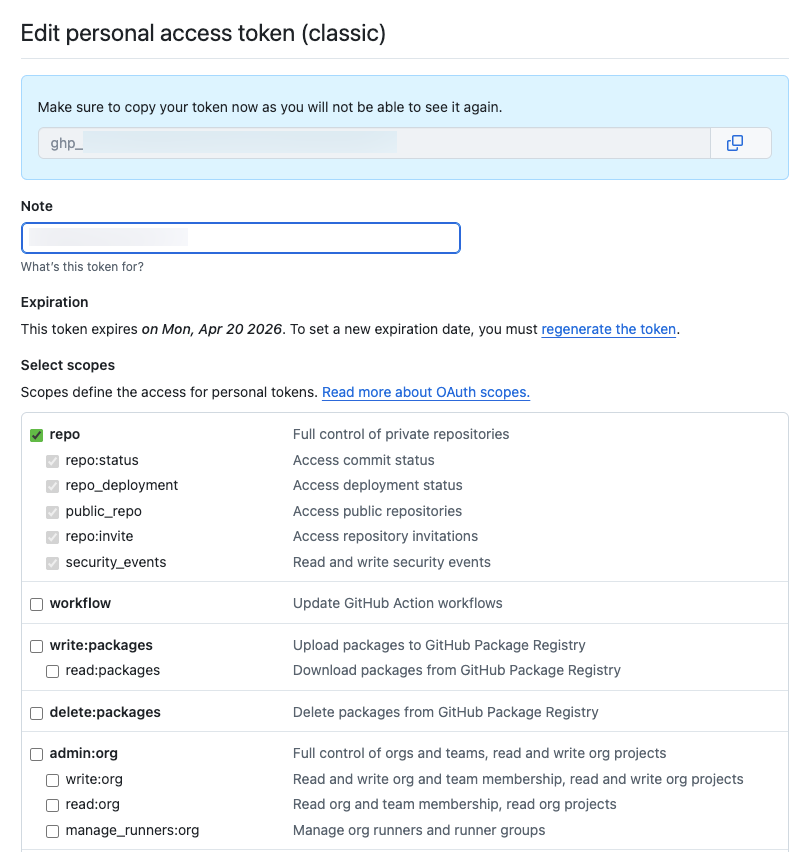Enable the write:org scope
This screenshot has width=810, height=852.
(x=52, y=779)
